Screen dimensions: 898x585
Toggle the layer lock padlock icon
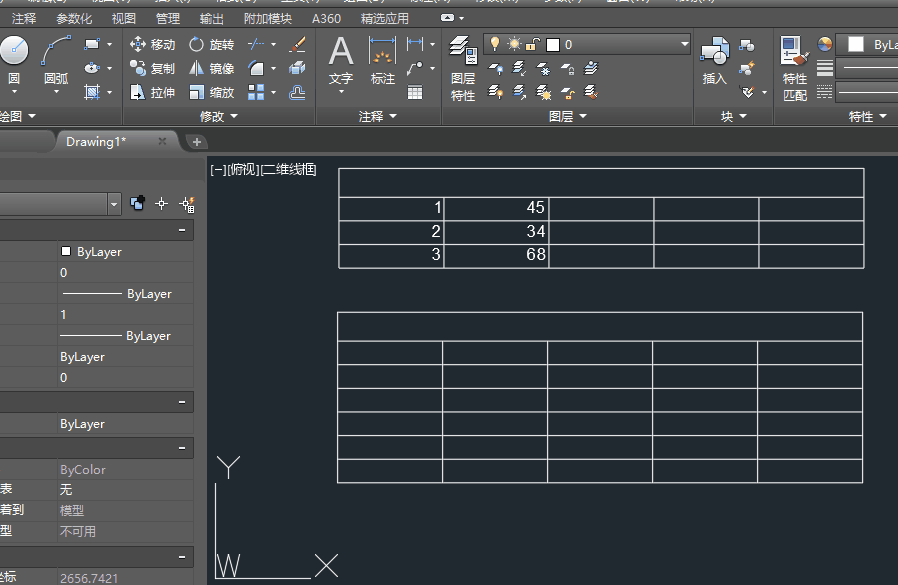(533, 44)
